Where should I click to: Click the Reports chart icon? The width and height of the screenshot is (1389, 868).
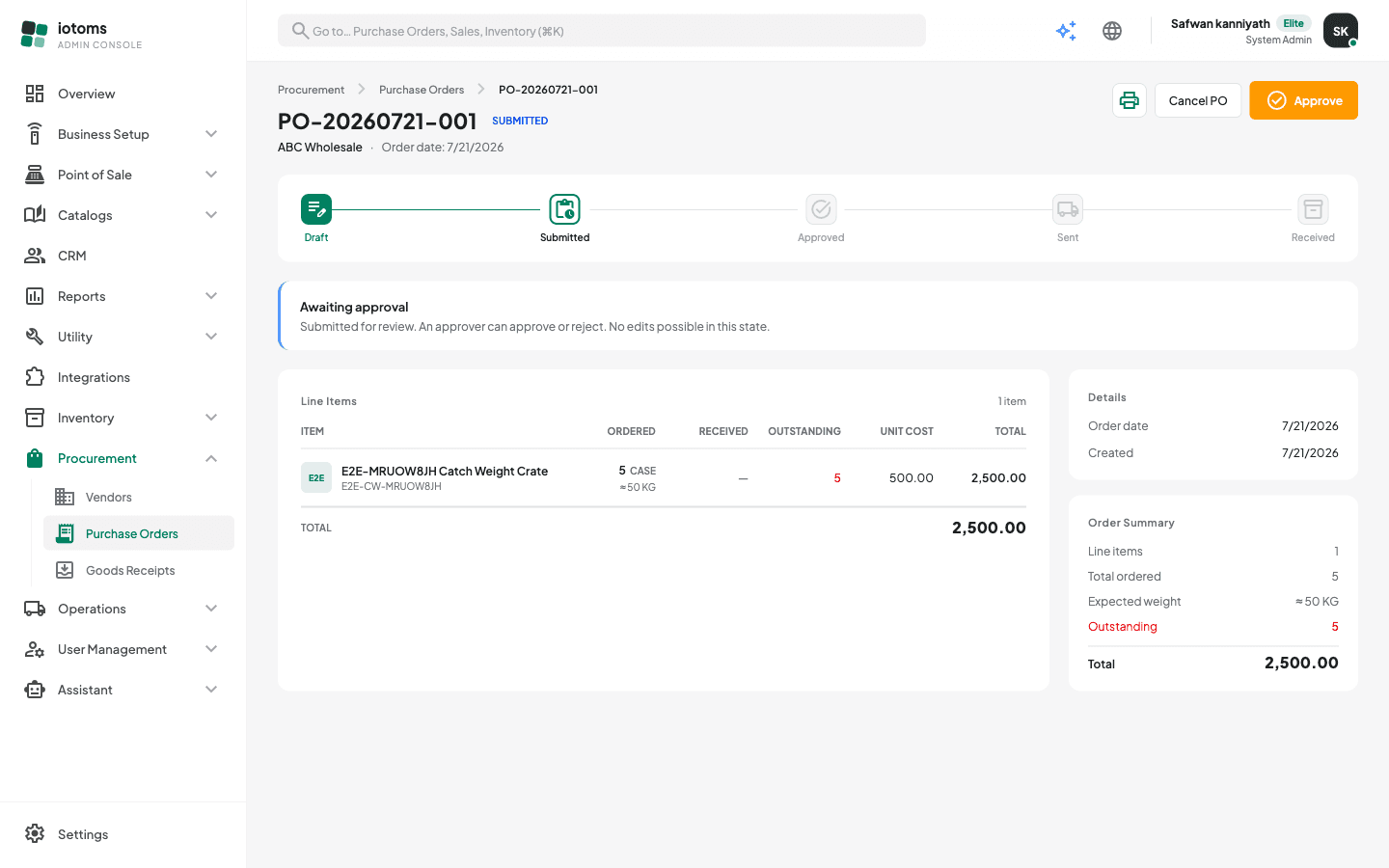35,296
